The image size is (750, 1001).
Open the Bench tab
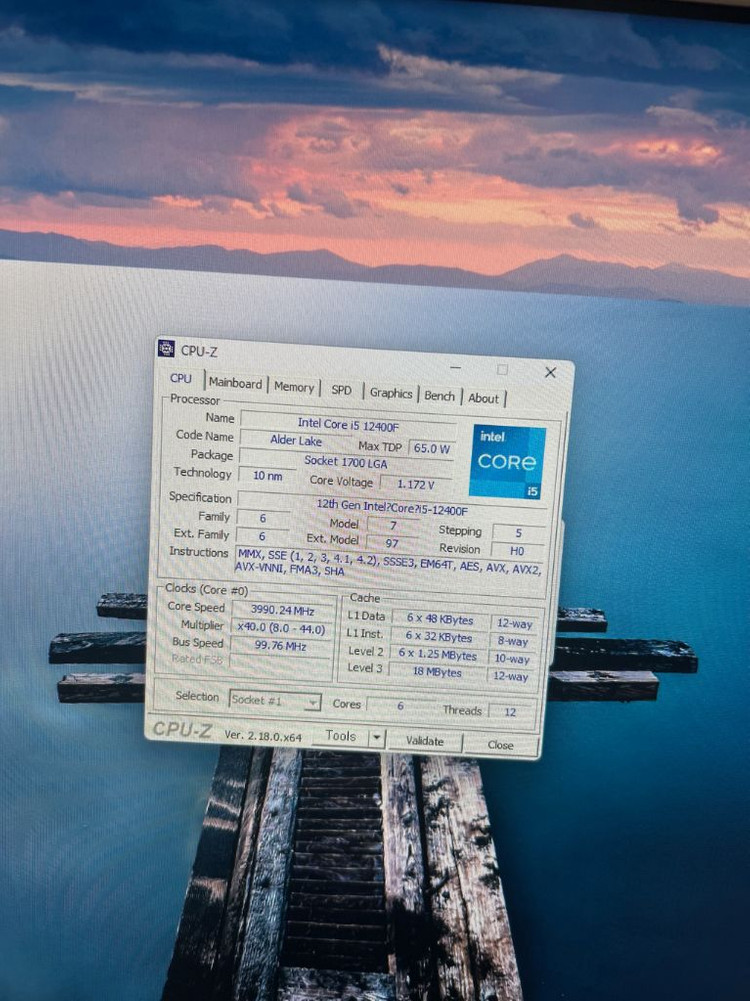(439, 396)
